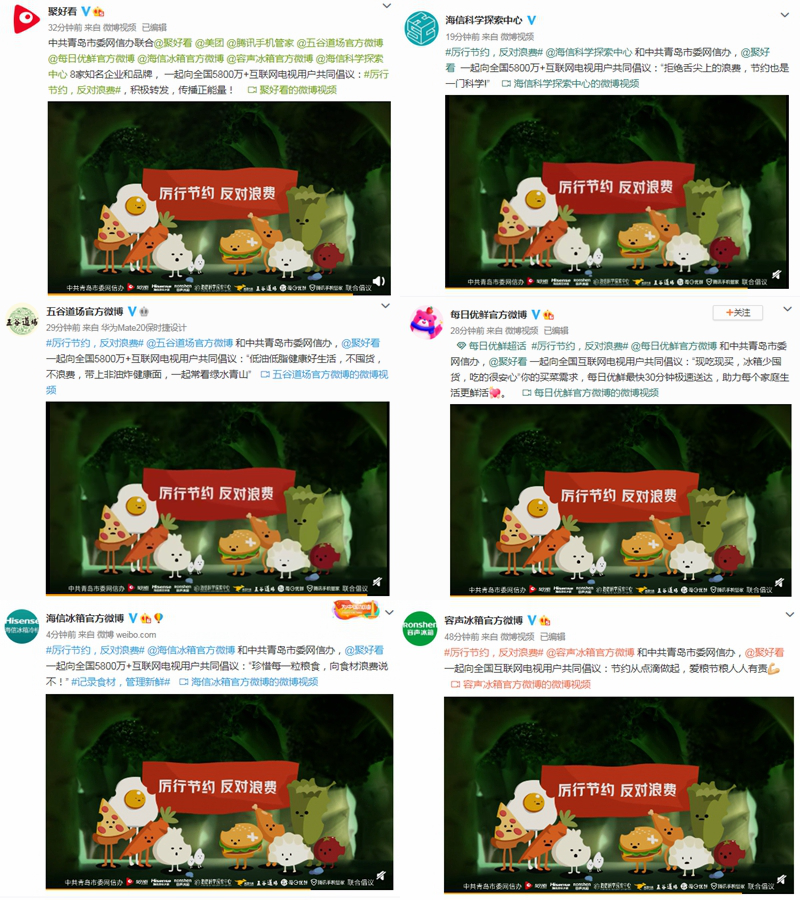Open the #厉行节约，反对浪费# hashtag in 五谷道场 post
The width and height of the screenshot is (800, 900).
click(95, 343)
